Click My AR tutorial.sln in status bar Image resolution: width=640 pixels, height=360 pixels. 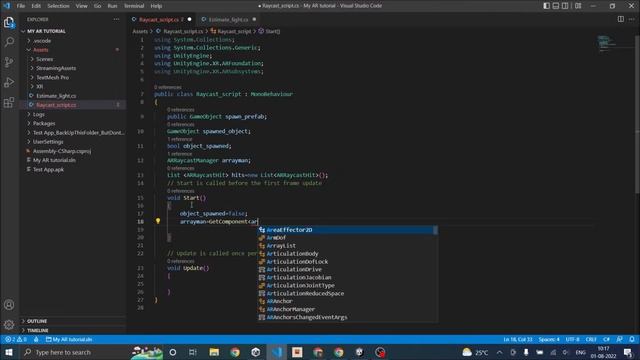pyautogui.click(x=69, y=340)
